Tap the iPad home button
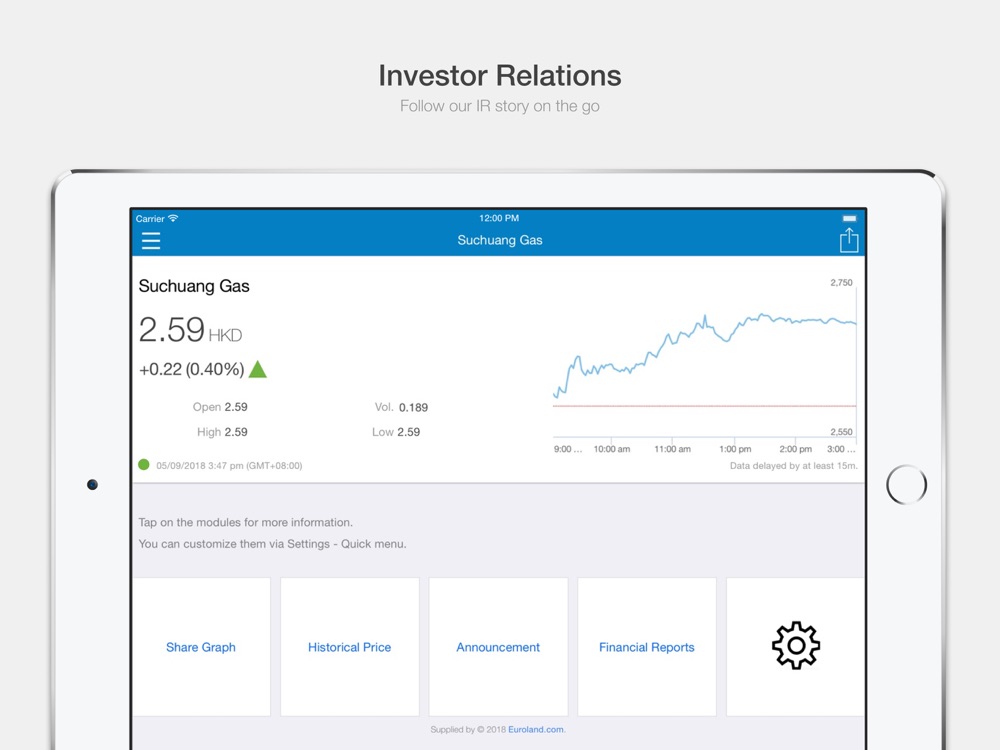The width and height of the screenshot is (1000, 750). [x=906, y=485]
